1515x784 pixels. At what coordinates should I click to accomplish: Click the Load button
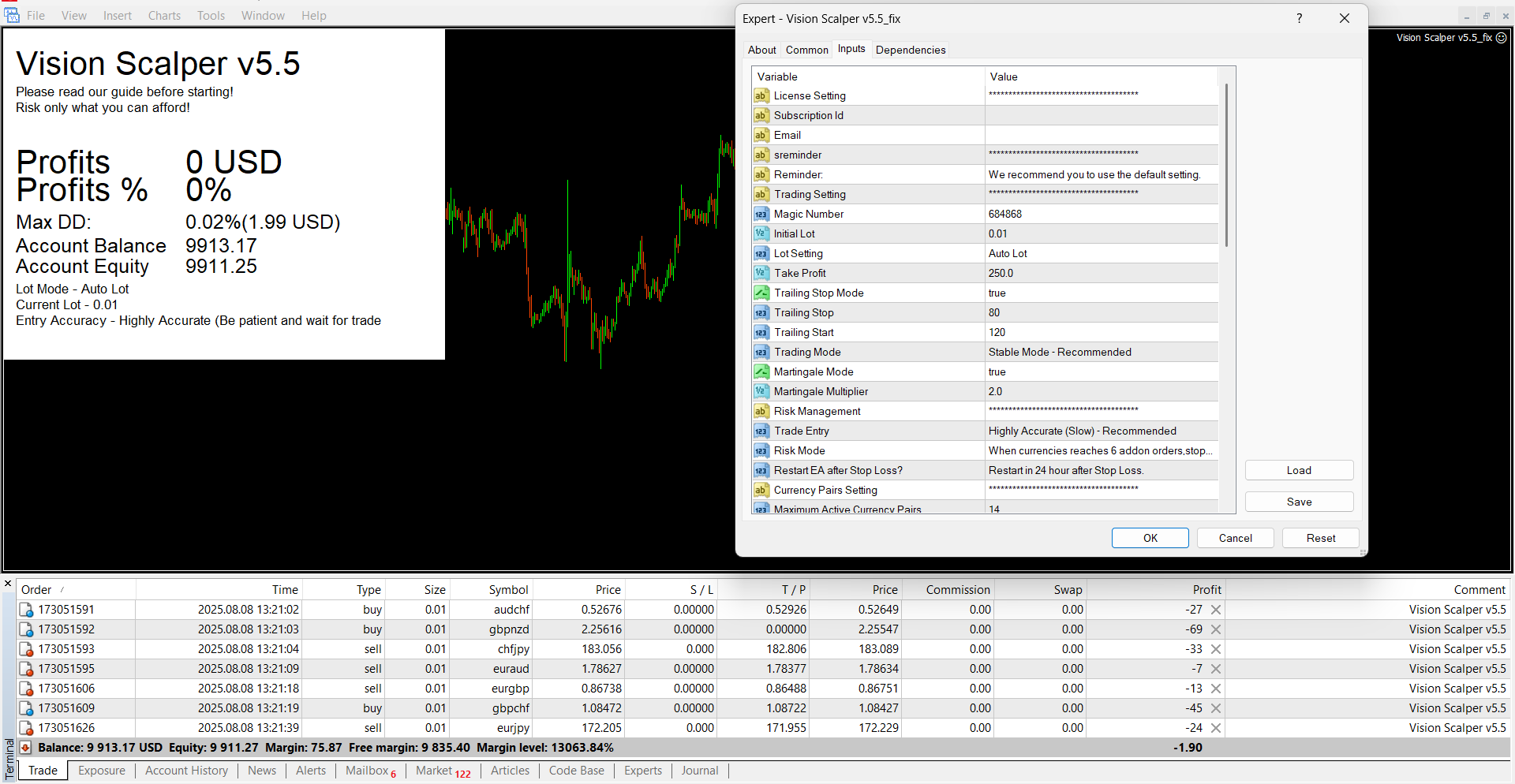(x=1299, y=470)
